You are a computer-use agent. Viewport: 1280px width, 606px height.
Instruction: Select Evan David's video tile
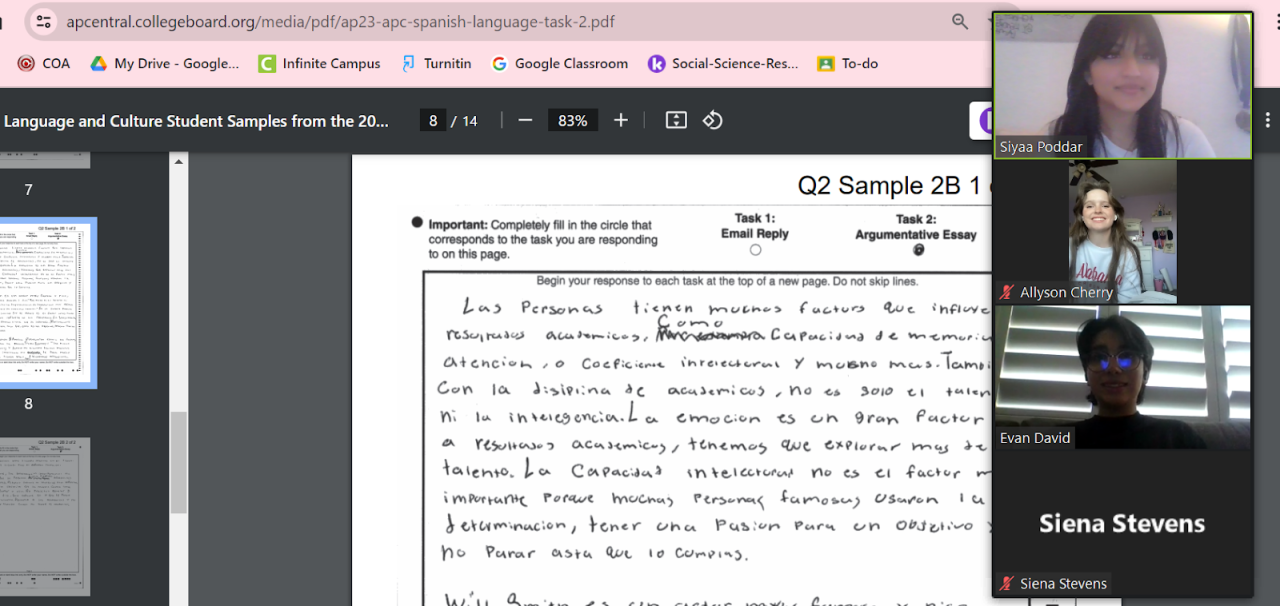(1122, 377)
